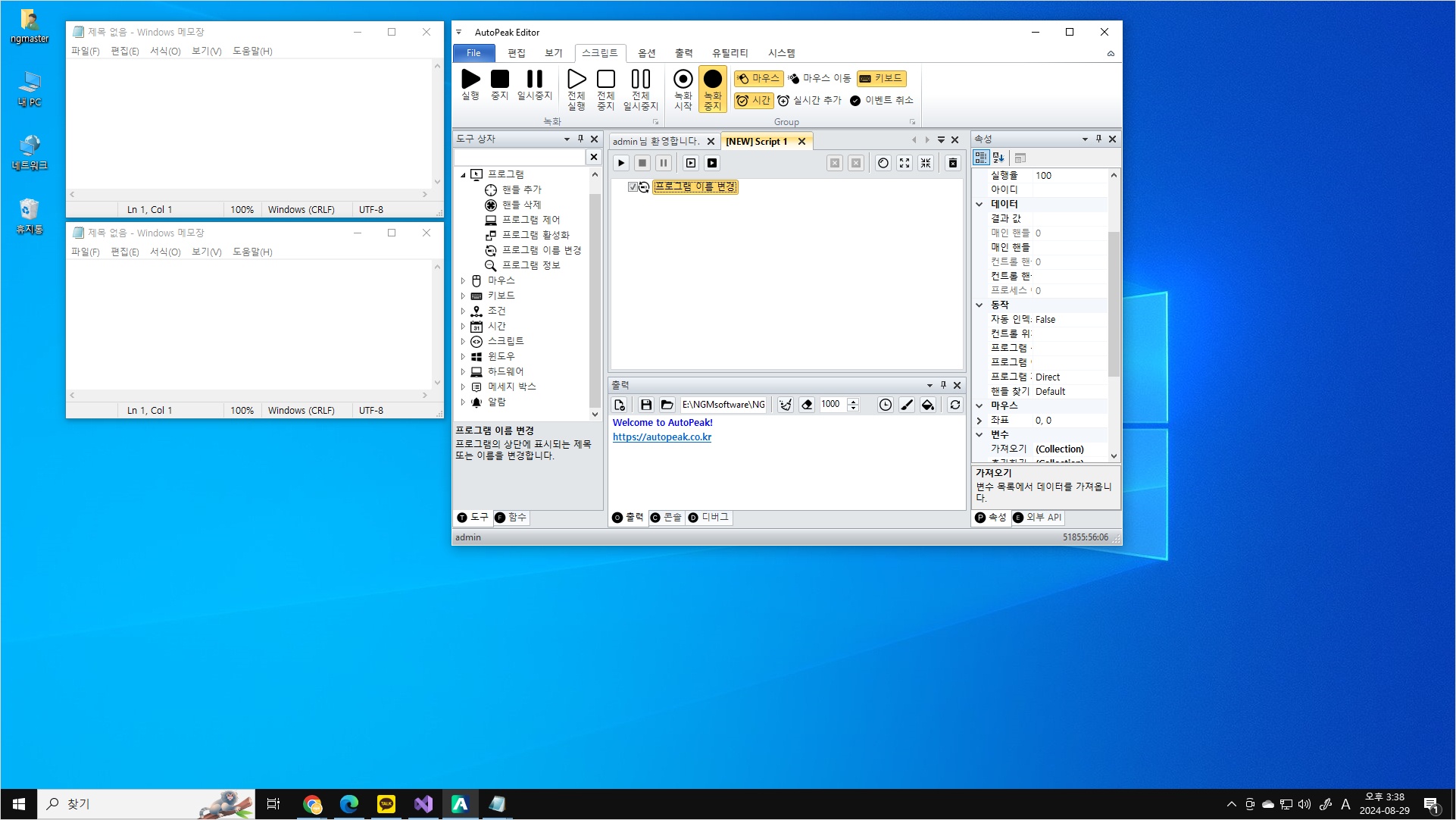Open the 옵션 ribbon tab

pos(646,53)
